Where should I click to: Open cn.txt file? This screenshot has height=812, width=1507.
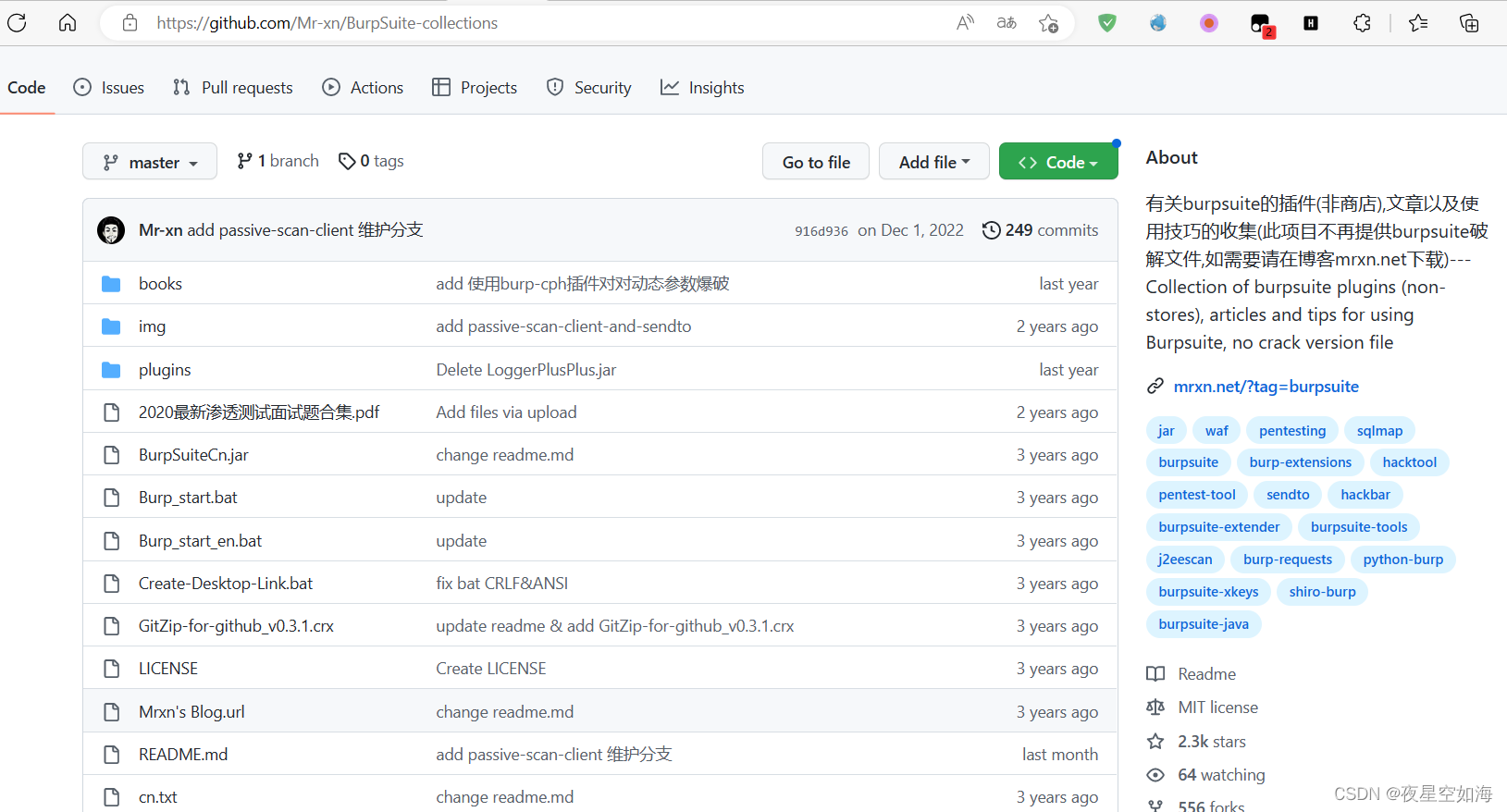click(158, 797)
